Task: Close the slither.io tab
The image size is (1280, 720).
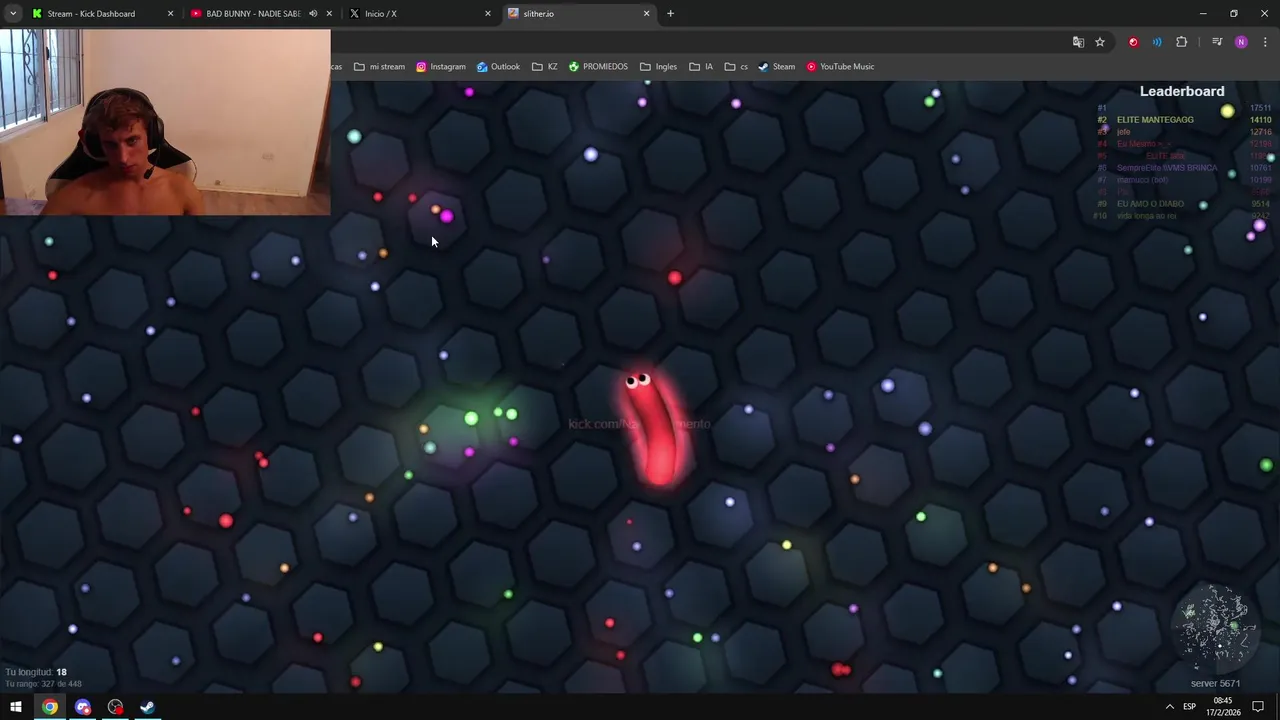Action: point(647,14)
